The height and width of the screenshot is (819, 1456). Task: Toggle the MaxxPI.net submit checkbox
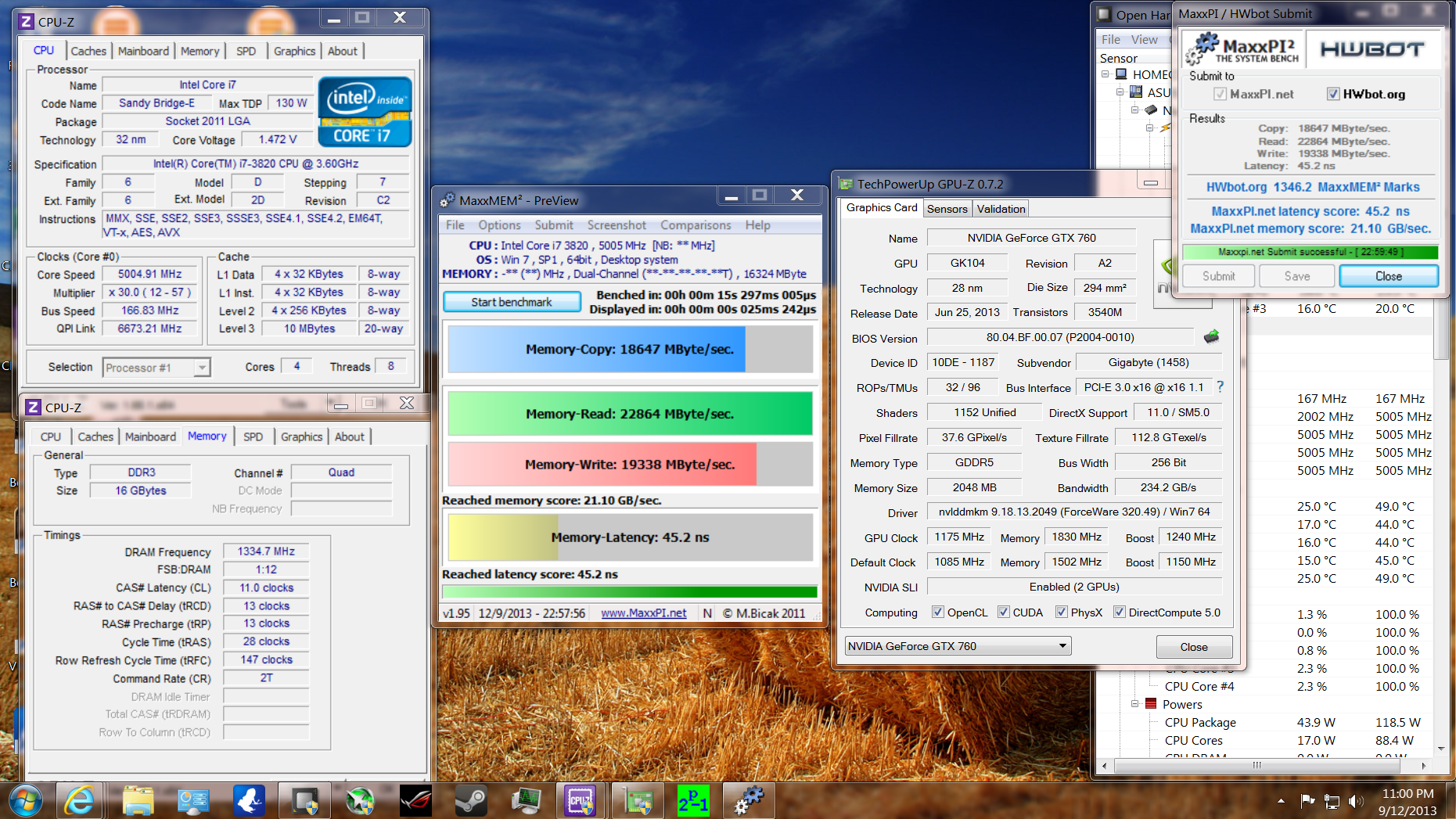tap(1220, 94)
